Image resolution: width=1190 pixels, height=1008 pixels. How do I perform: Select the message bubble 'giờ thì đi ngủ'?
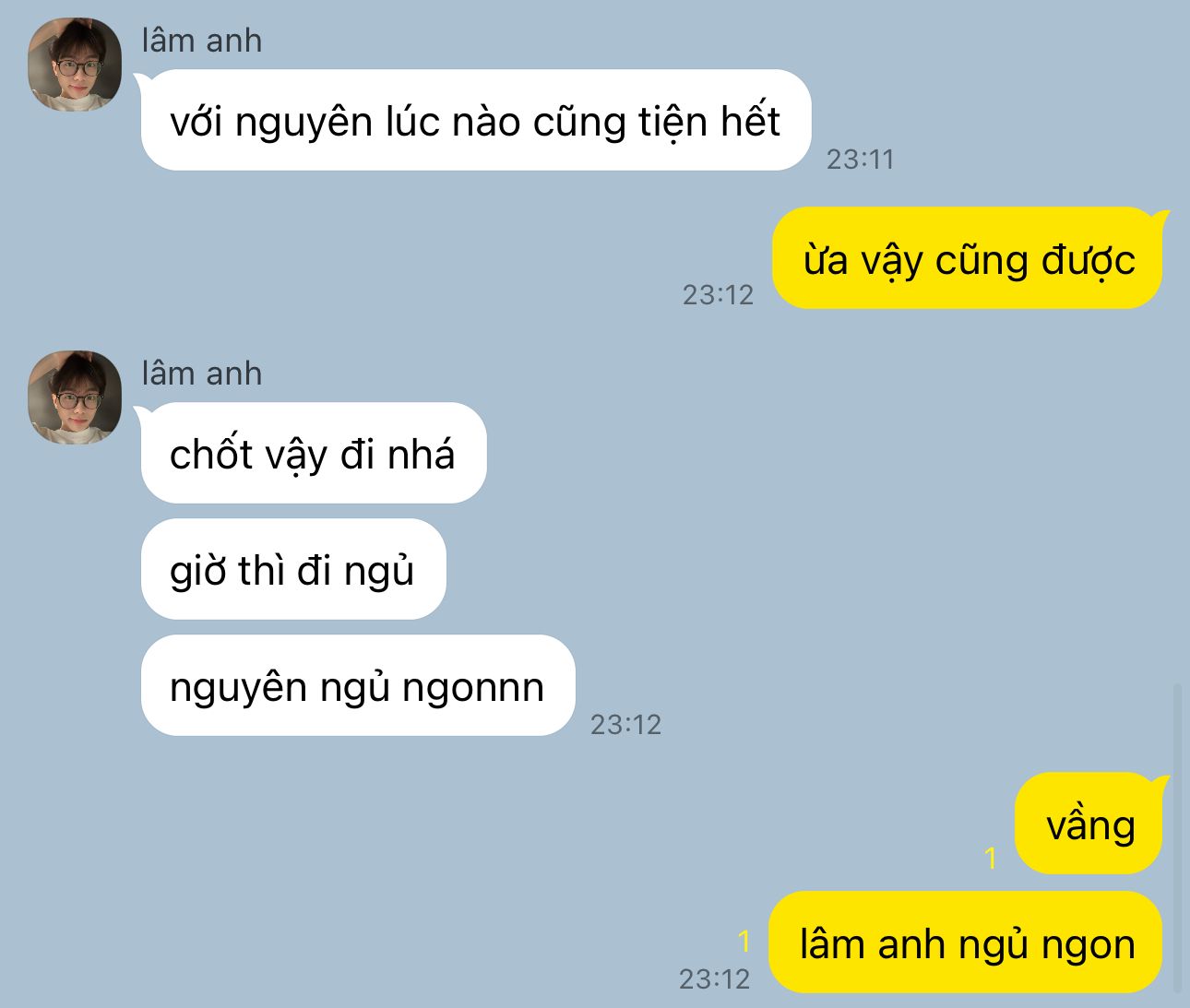coord(293,569)
